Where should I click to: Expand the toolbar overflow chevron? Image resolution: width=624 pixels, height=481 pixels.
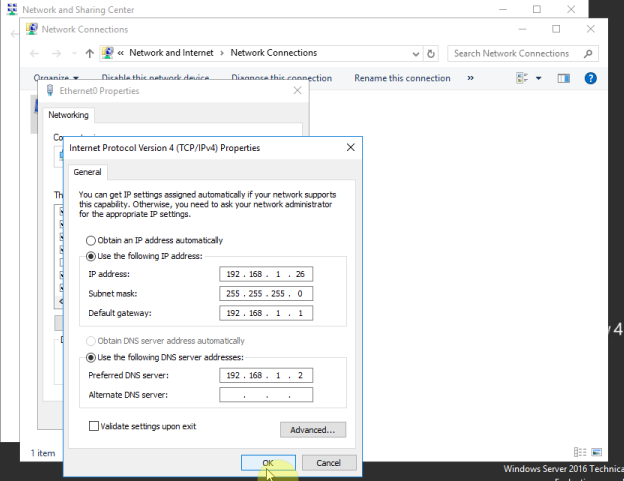(x=470, y=78)
